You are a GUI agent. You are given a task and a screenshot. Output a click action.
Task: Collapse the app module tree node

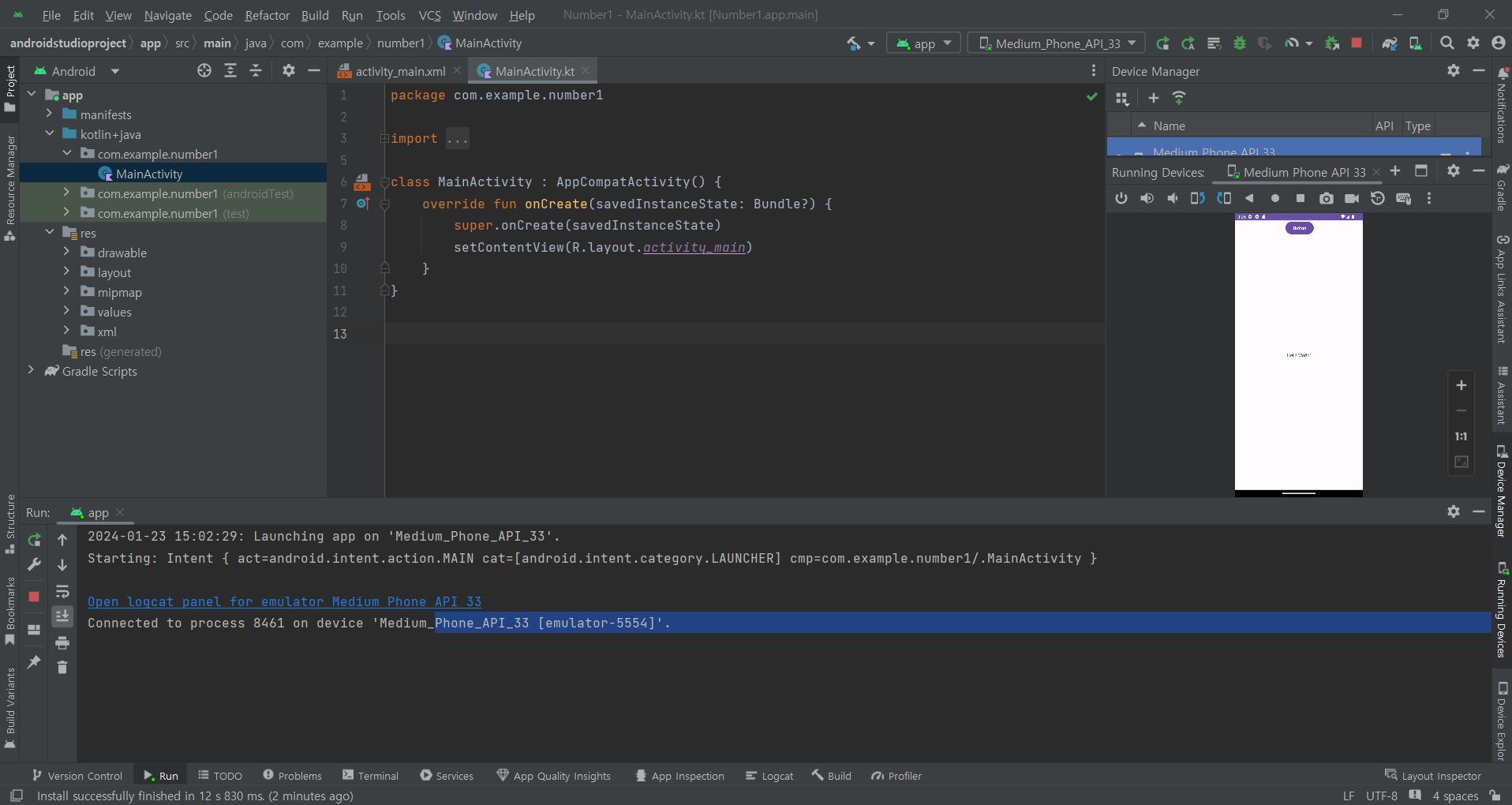coord(32,94)
